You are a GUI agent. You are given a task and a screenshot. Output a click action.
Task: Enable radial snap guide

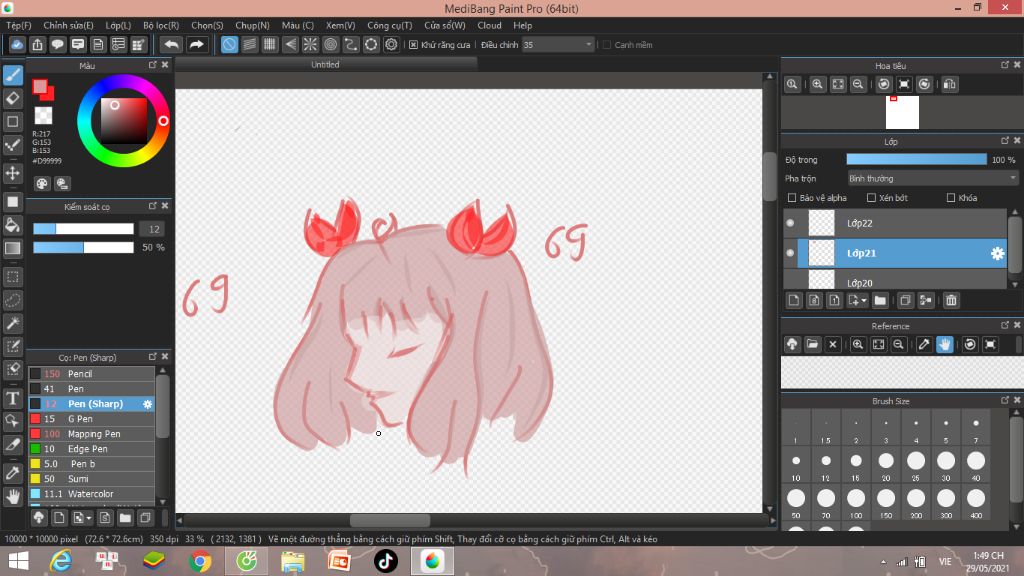(310, 44)
